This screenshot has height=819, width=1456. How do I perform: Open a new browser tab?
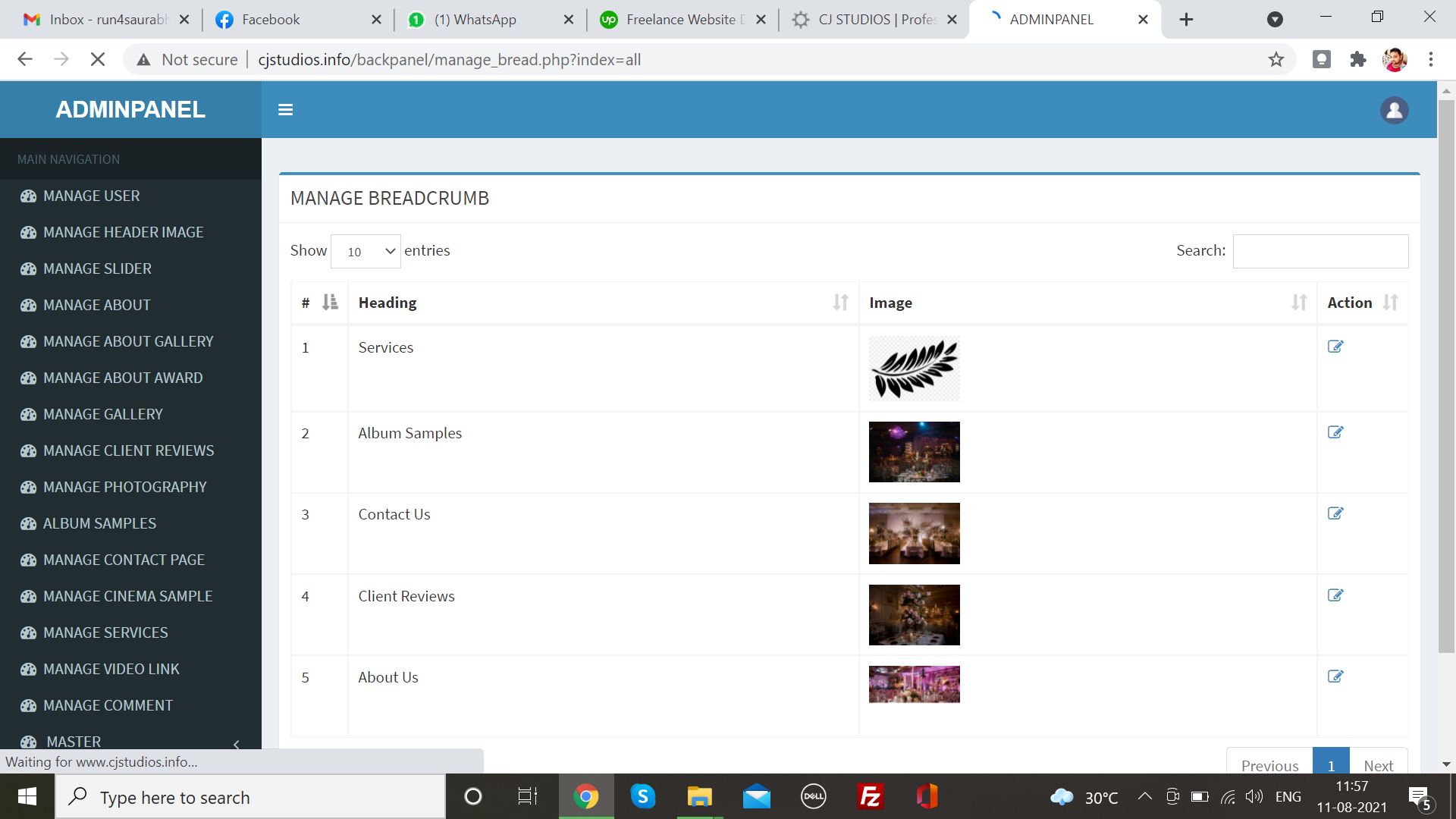(1187, 20)
